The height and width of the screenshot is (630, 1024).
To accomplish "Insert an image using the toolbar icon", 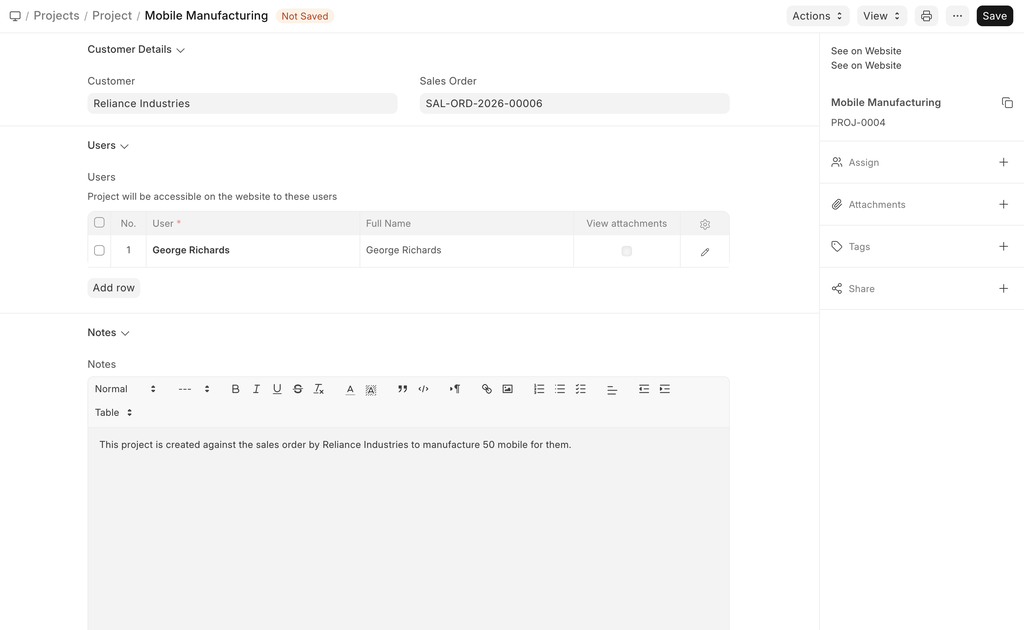I will (507, 389).
